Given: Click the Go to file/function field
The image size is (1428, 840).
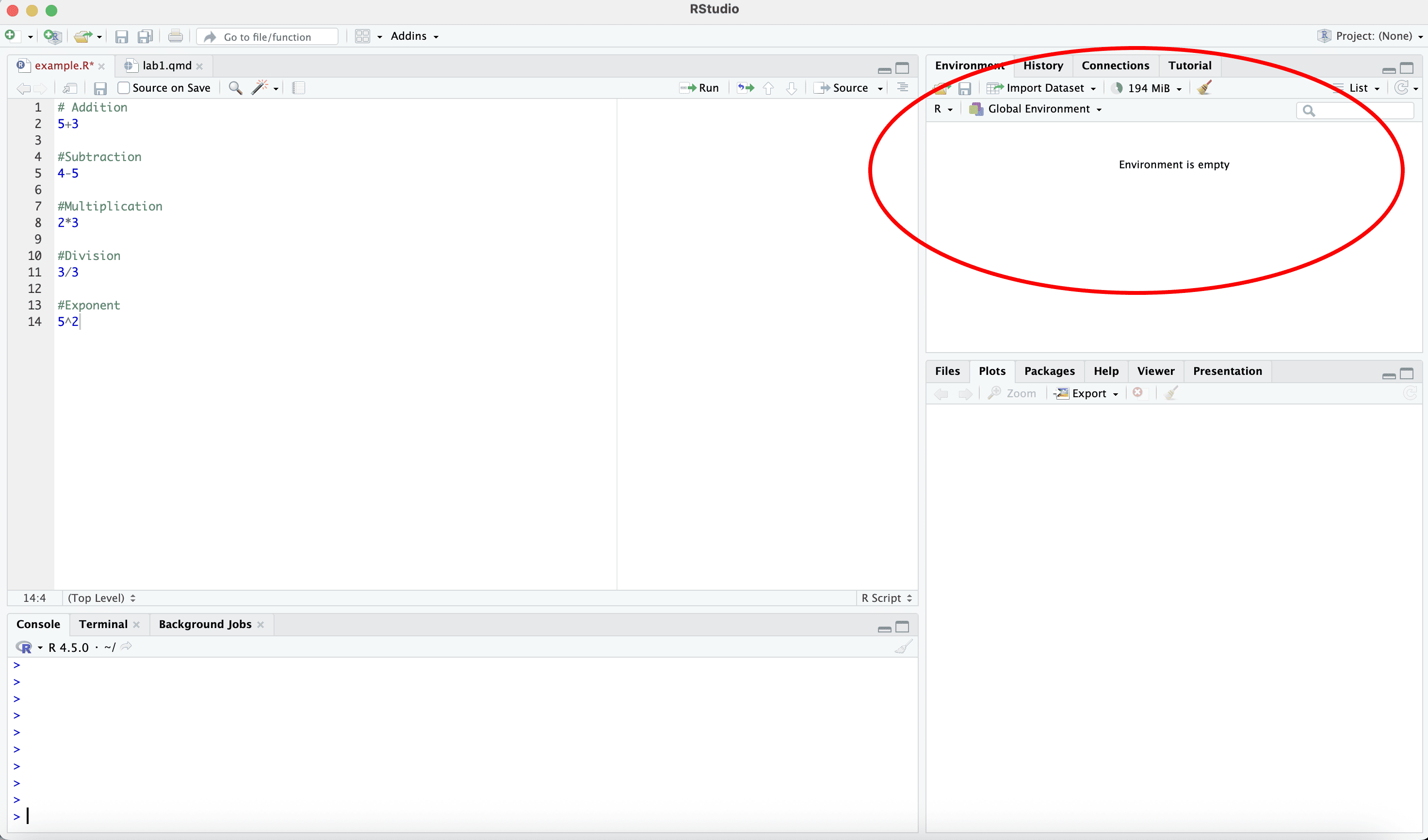Looking at the screenshot, I should (x=267, y=37).
